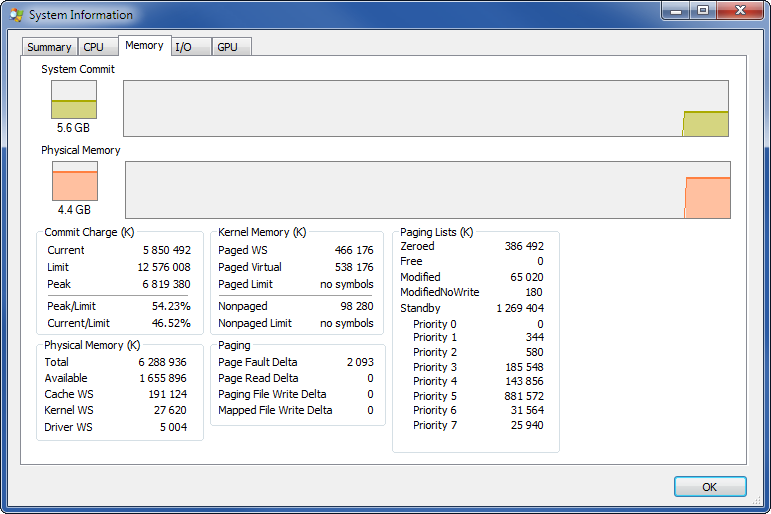771x514 pixels.
Task: Click the Physical Memory history graph
Action: click(x=427, y=190)
